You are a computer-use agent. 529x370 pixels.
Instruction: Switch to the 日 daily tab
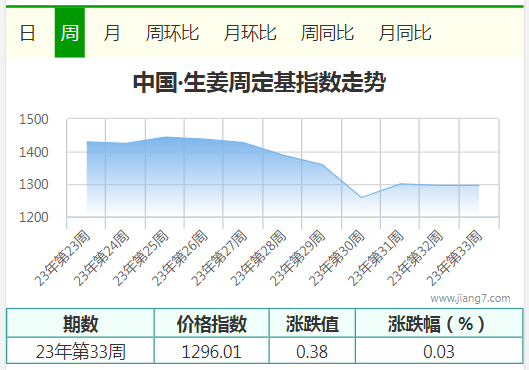(x=27, y=33)
